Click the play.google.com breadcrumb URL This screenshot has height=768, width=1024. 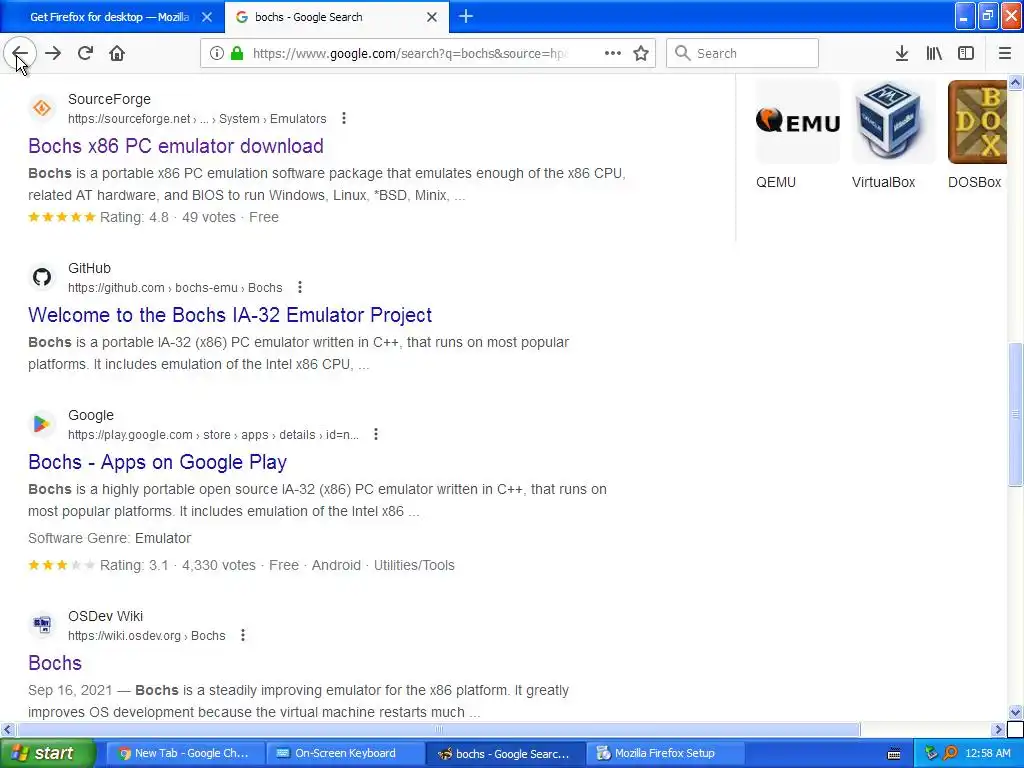pos(214,435)
